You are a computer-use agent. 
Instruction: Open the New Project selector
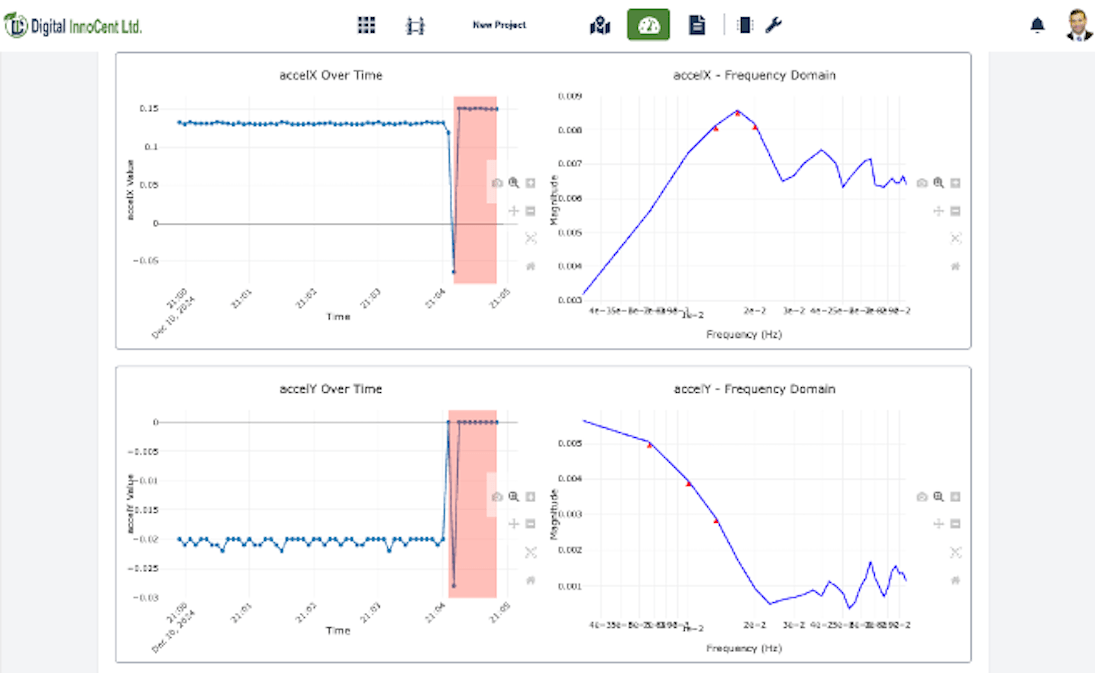pyautogui.click(x=499, y=25)
